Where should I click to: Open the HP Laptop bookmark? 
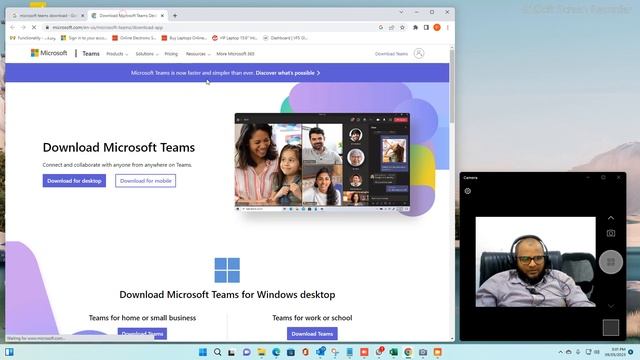pyautogui.click(x=235, y=38)
